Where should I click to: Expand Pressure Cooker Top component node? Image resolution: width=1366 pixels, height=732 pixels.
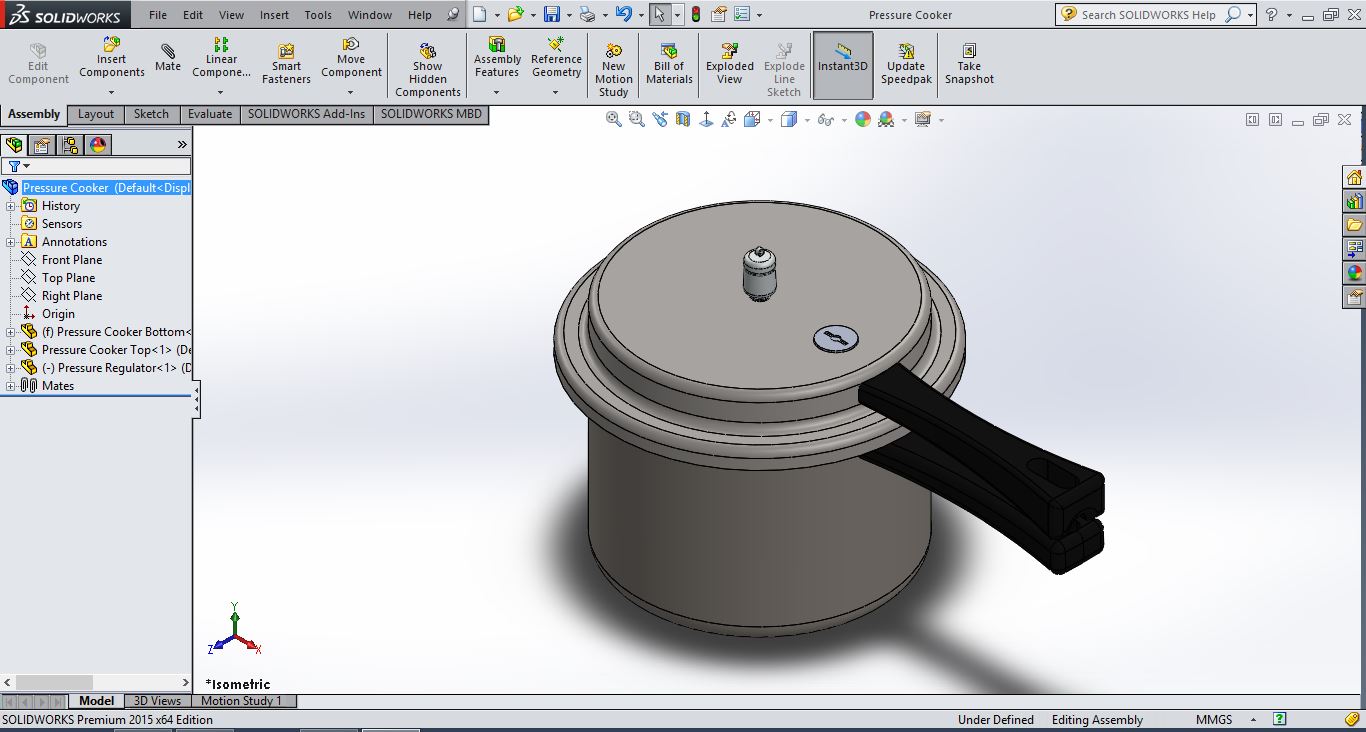[11, 350]
